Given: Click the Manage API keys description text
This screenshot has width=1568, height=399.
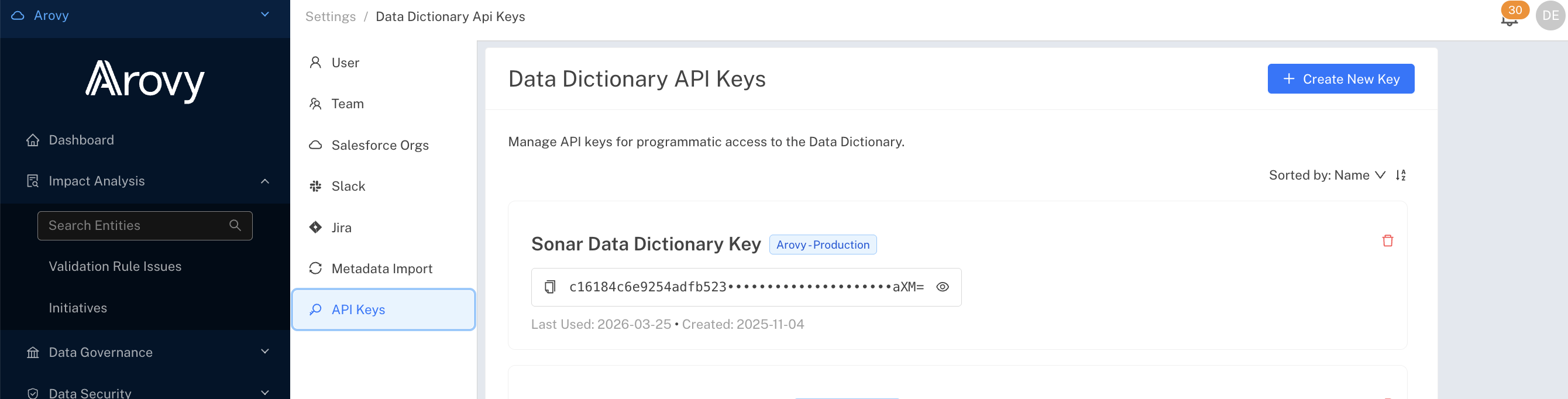Looking at the screenshot, I should coord(706,142).
